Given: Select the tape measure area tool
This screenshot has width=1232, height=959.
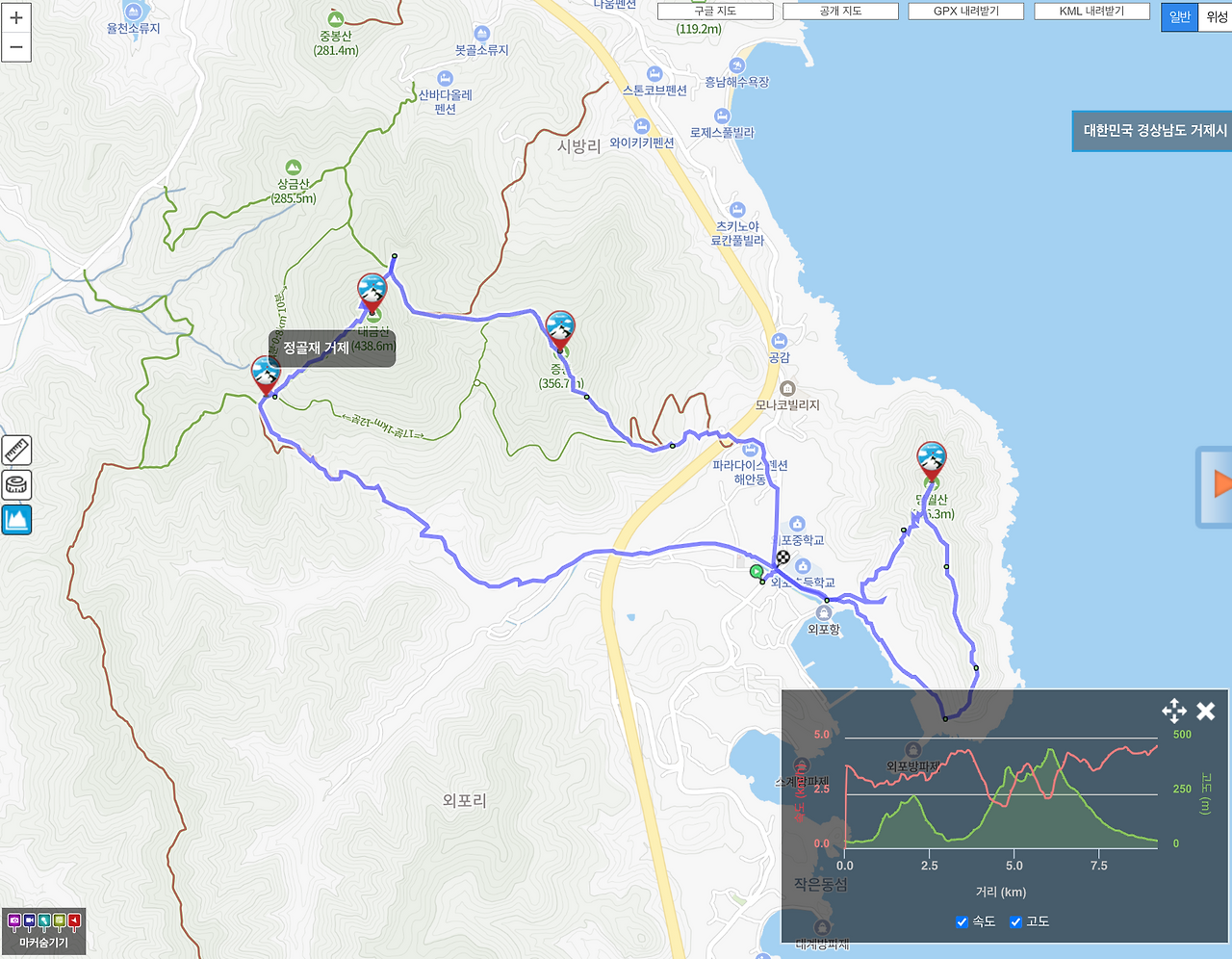Looking at the screenshot, I should [x=16, y=484].
